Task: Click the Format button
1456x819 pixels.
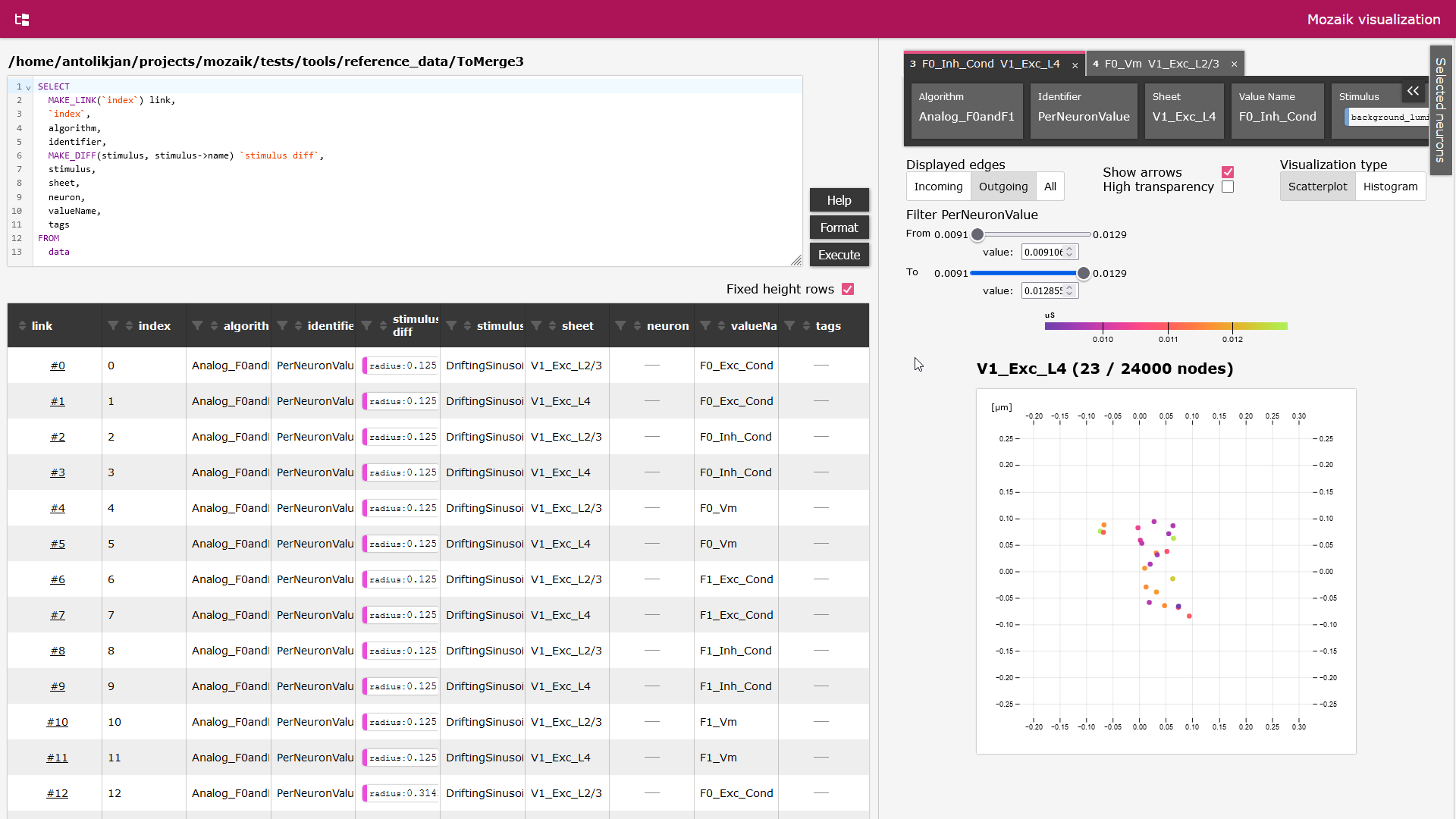Action: coord(839,227)
